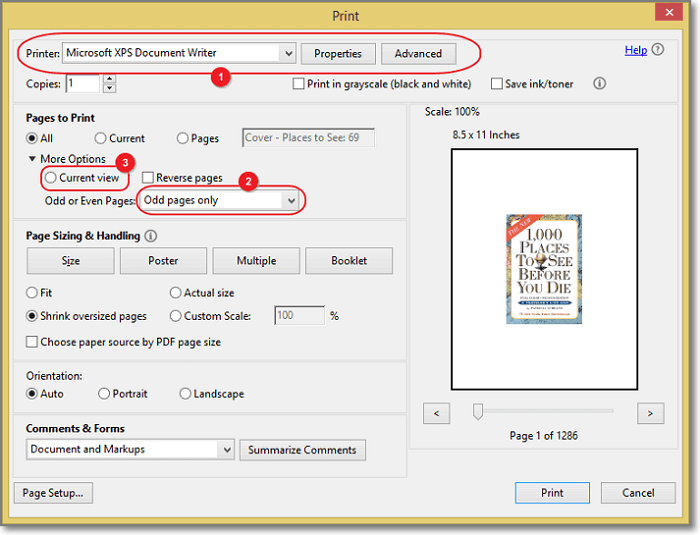Check the Reverse pages option
This screenshot has width=700, height=535.
(148, 178)
